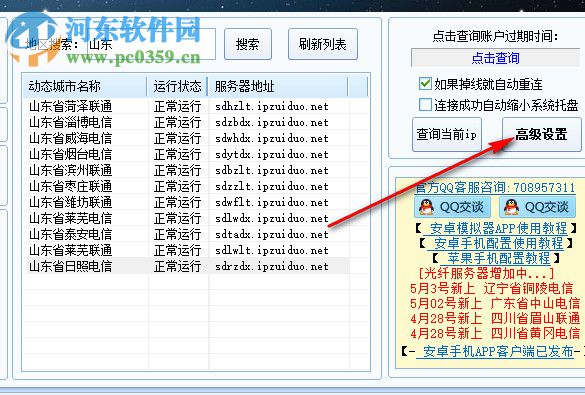Screen dimensions: 585x395
Task: Click server address sdlwlt.ipzuiduo.net
Action: coord(272,251)
